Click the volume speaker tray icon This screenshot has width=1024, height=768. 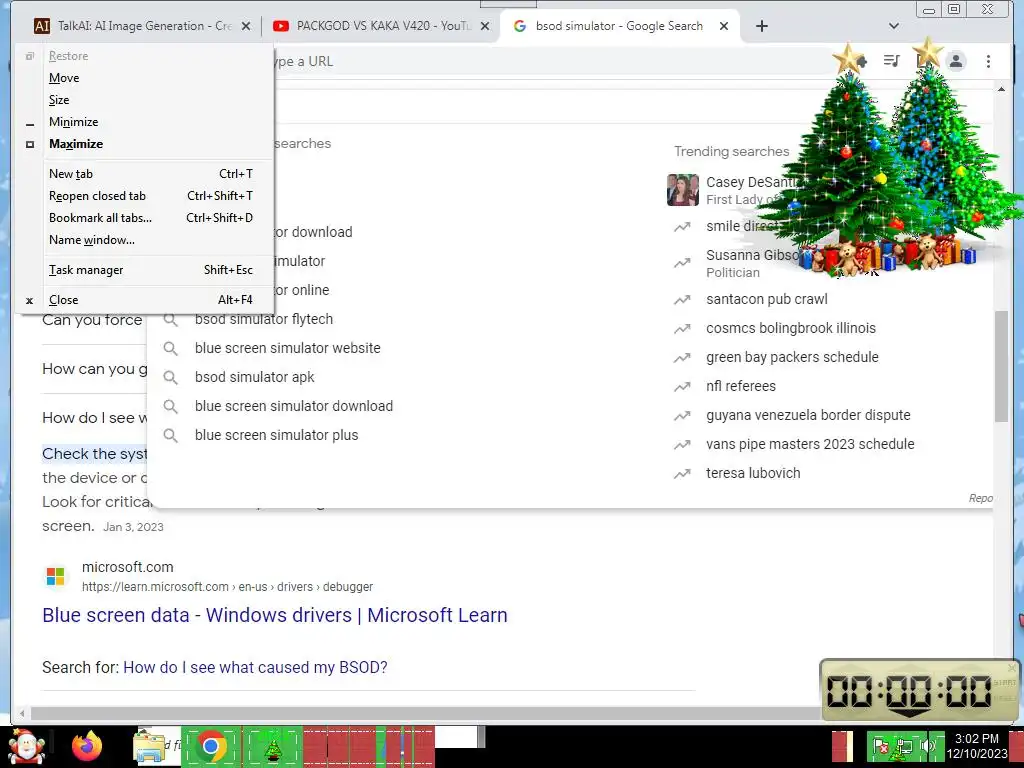[x=927, y=746]
